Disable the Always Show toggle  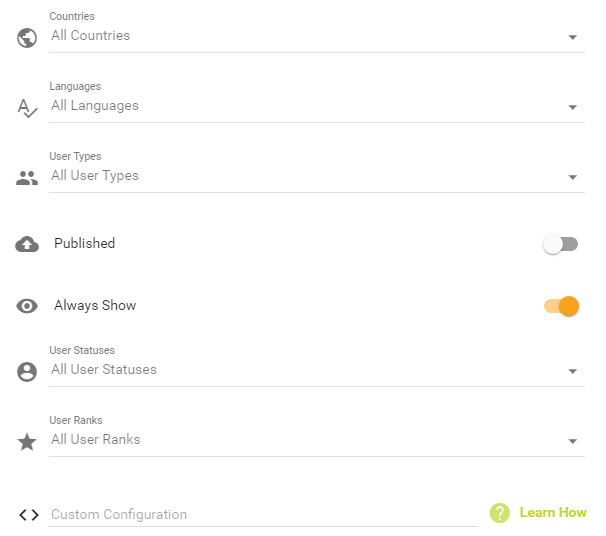pyautogui.click(x=561, y=306)
